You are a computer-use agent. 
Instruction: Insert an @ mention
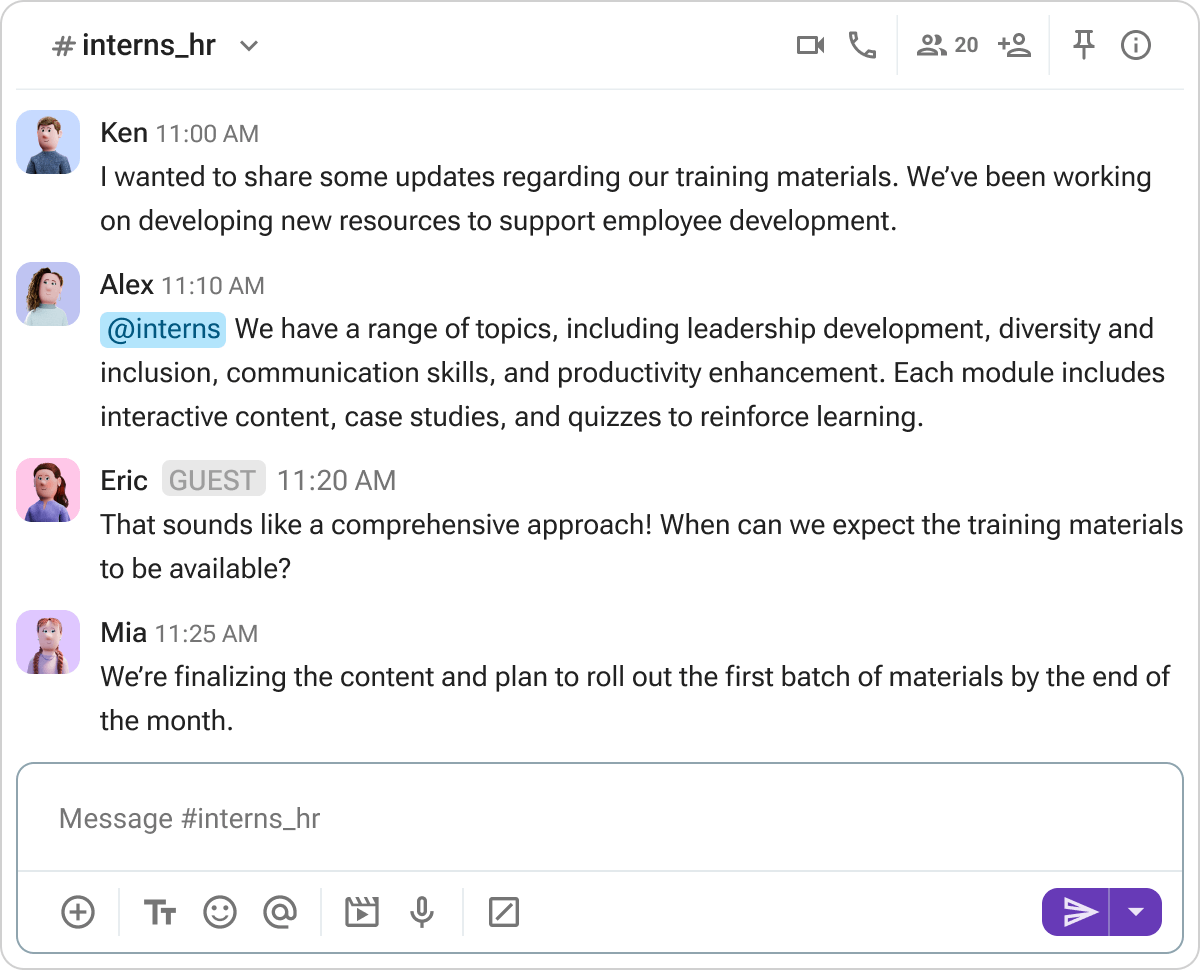[x=280, y=912]
